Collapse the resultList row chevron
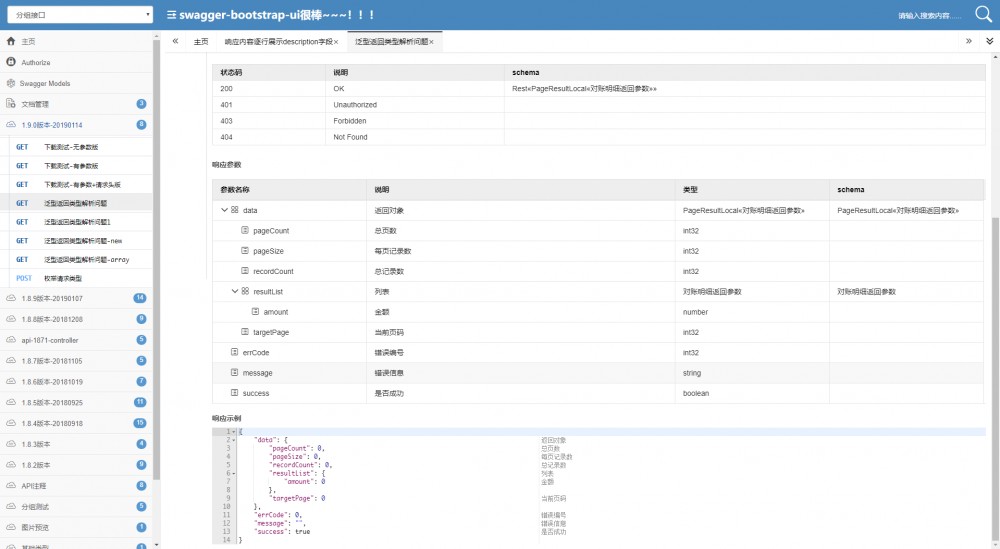Image resolution: width=1000 pixels, height=549 pixels. (x=235, y=291)
